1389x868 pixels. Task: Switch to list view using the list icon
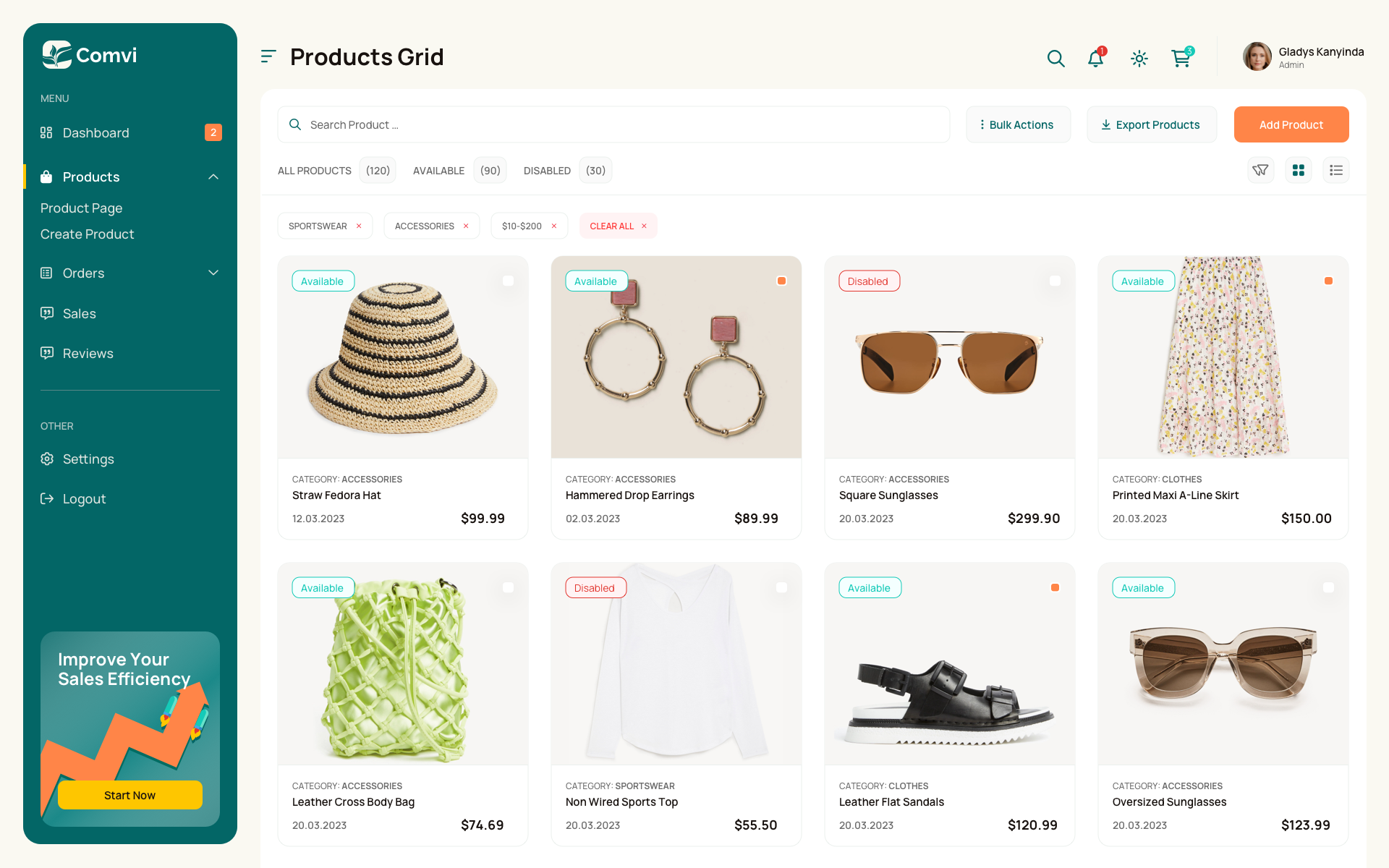pyautogui.click(x=1335, y=170)
